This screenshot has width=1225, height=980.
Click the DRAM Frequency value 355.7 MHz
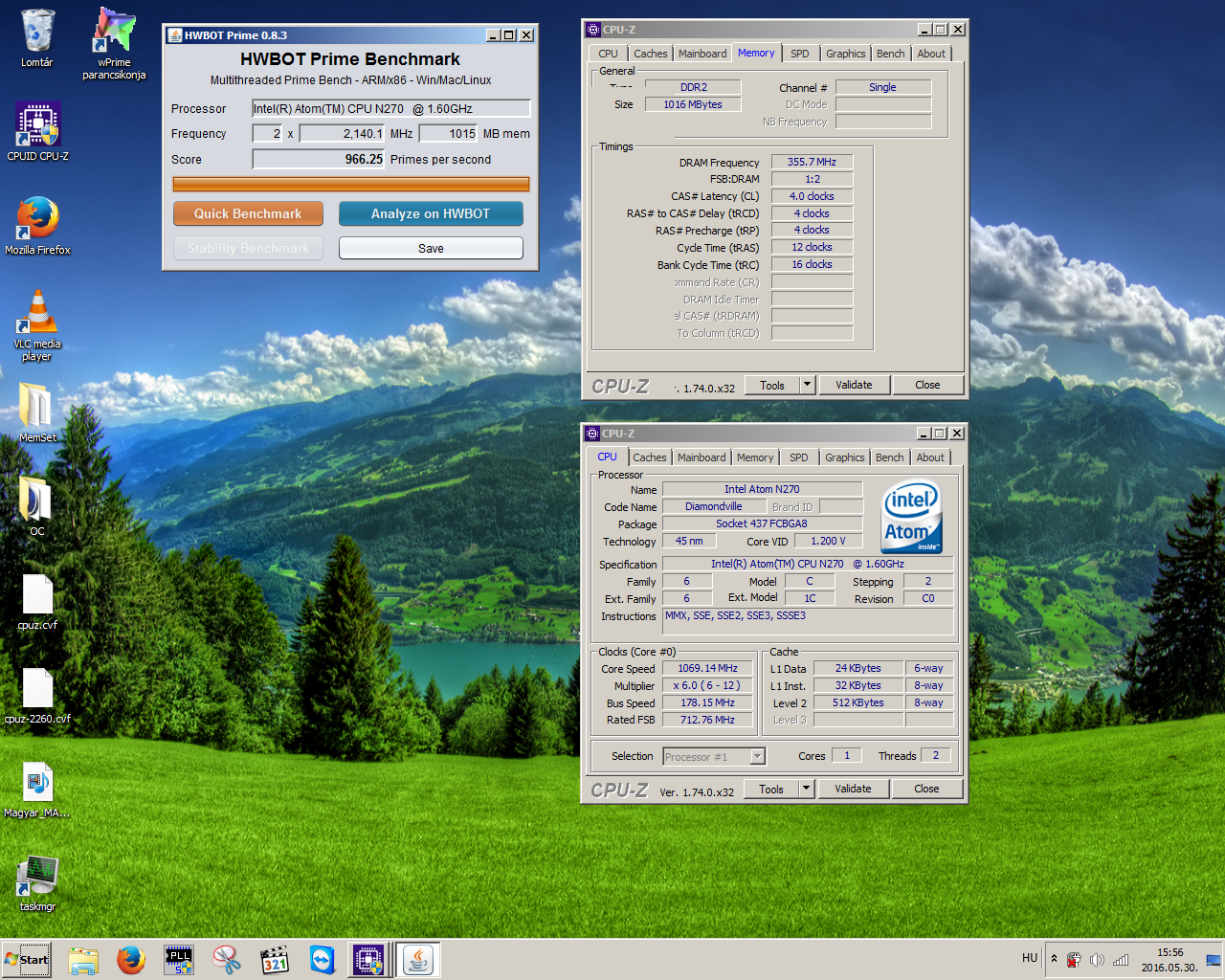(x=812, y=163)
